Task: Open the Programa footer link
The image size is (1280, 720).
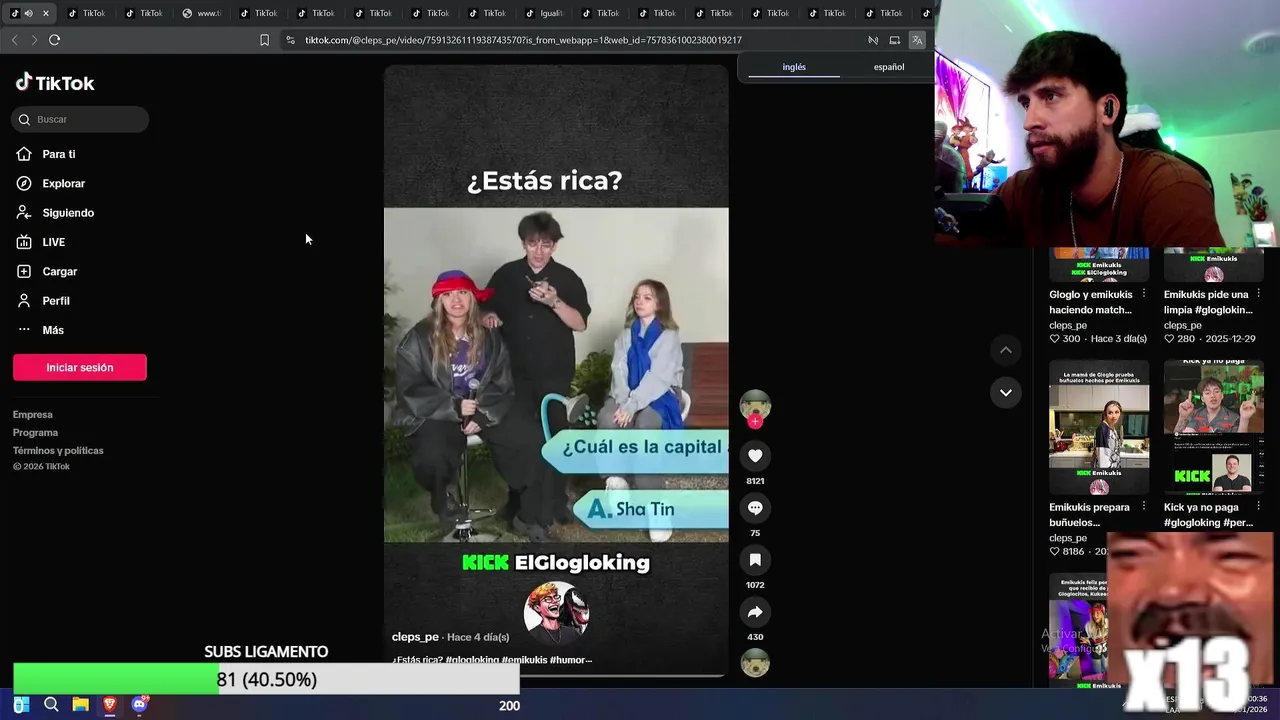Action: pyautogui.click(x=35, y=433)
